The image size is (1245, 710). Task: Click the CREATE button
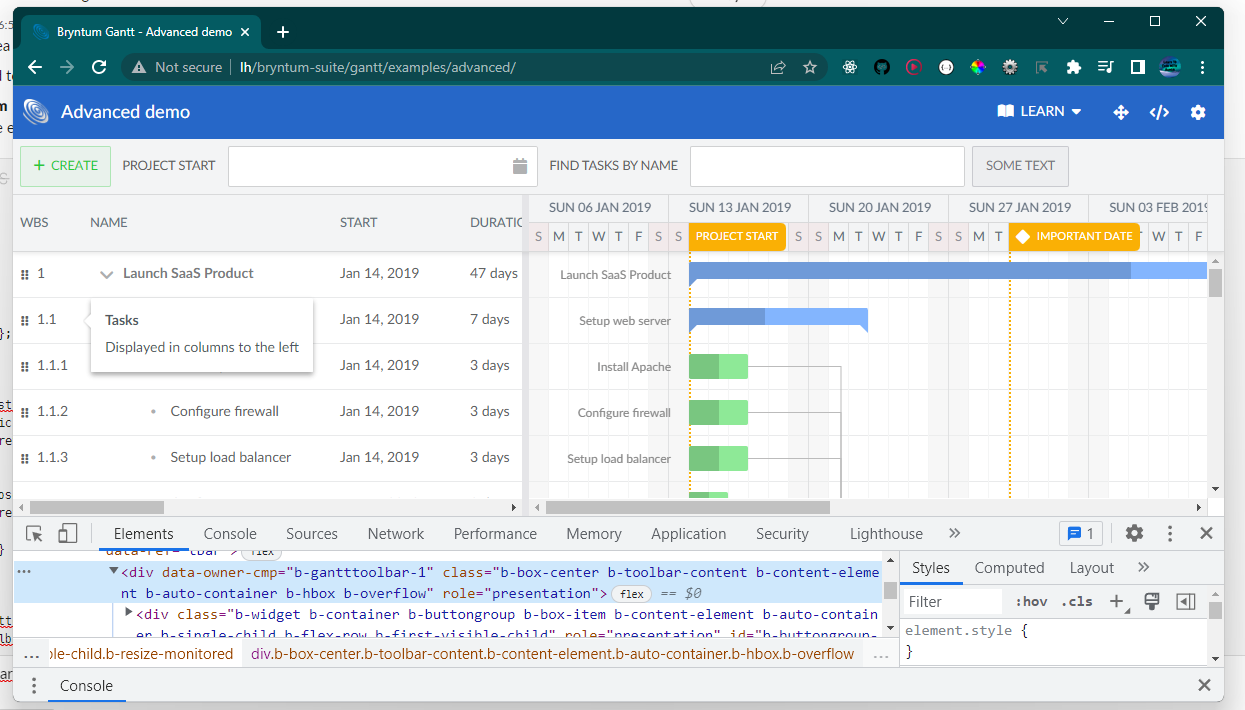click(65, 166)
